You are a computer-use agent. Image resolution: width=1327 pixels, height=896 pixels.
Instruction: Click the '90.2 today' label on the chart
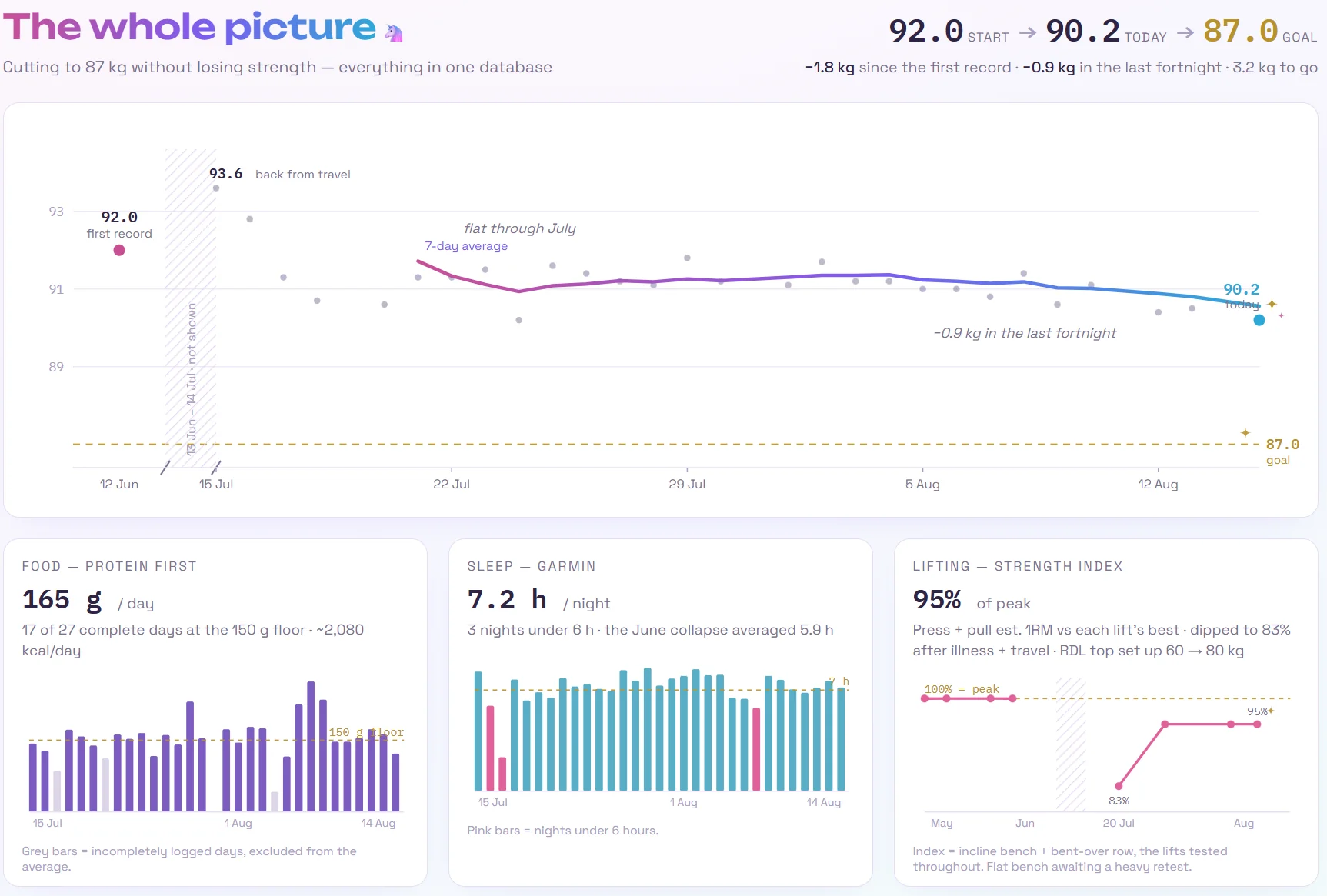1242,295
